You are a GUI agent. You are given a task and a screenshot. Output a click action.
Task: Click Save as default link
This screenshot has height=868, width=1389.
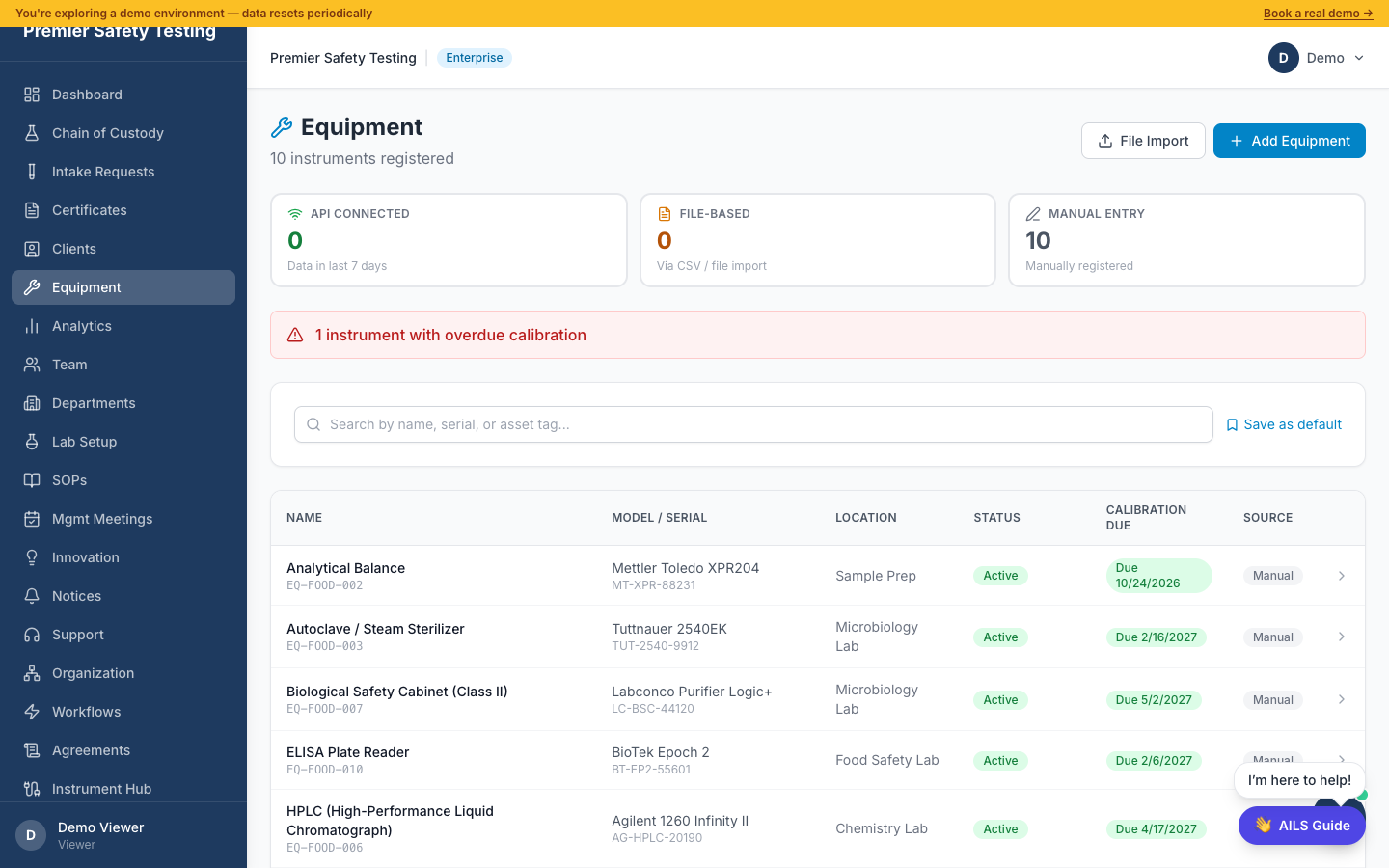pyautogui.click(x=1284, y=424)
